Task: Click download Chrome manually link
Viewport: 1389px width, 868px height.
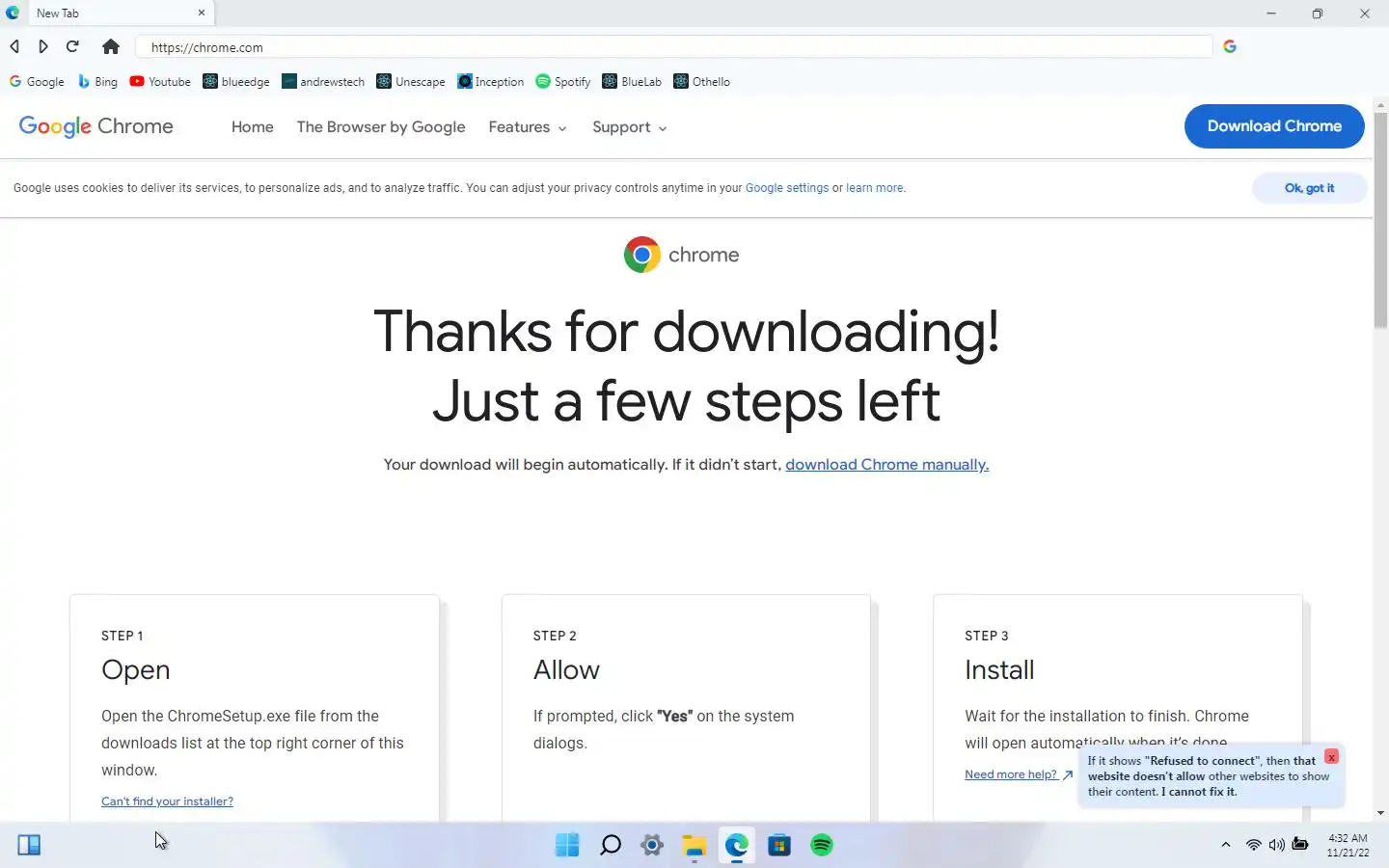Action: click(x=887, y=465)
